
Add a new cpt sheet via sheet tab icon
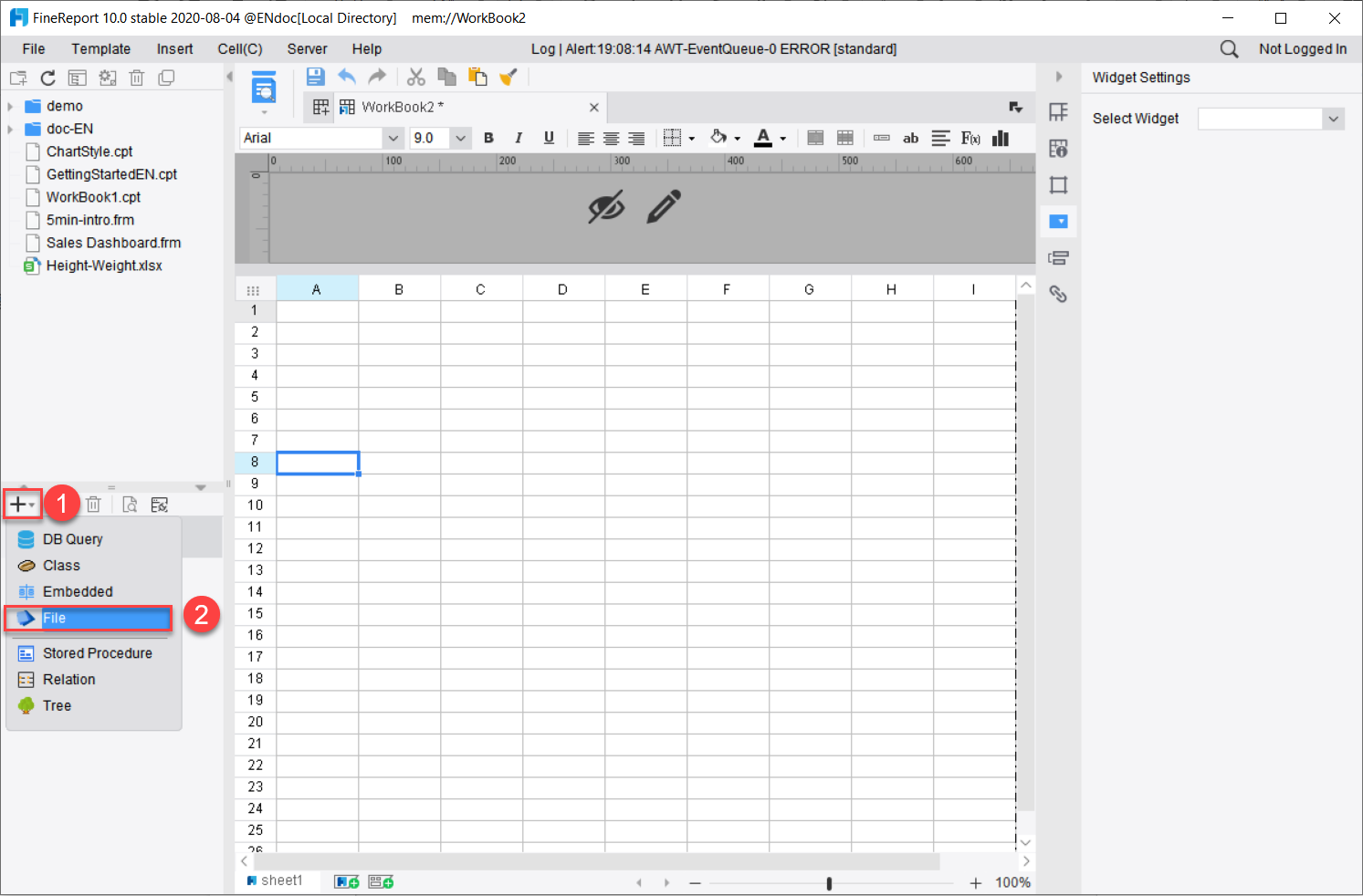point(347,881)
